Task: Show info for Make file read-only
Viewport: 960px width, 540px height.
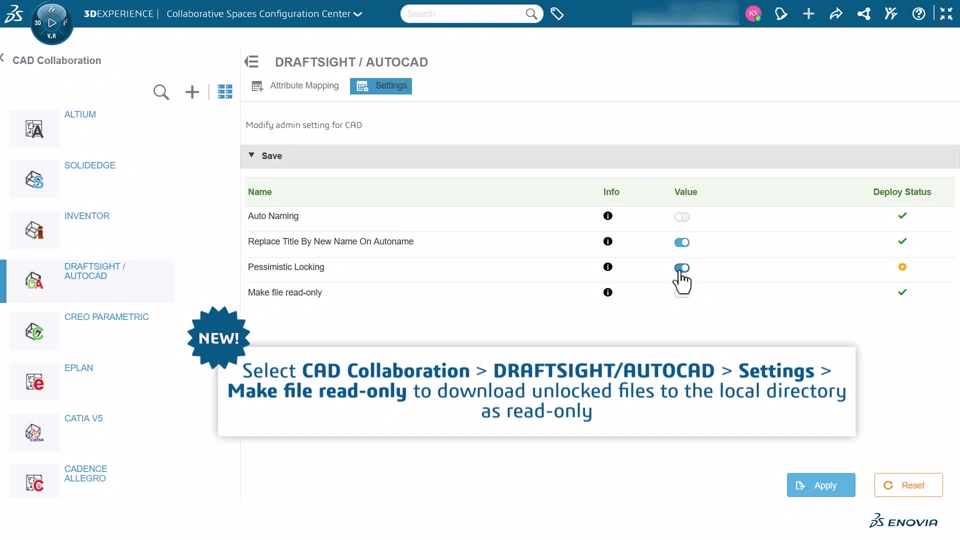Action: click(607, 292)
